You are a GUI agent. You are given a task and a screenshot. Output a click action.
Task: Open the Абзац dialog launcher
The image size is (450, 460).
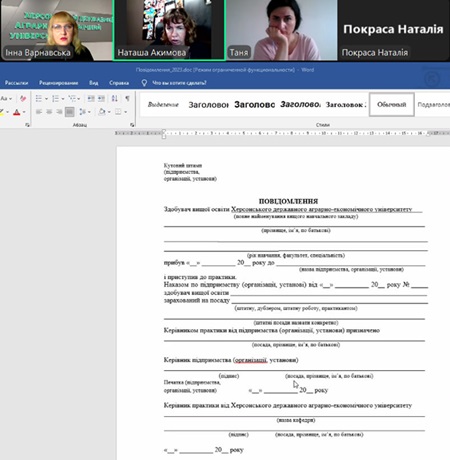(x=132, y=125)
